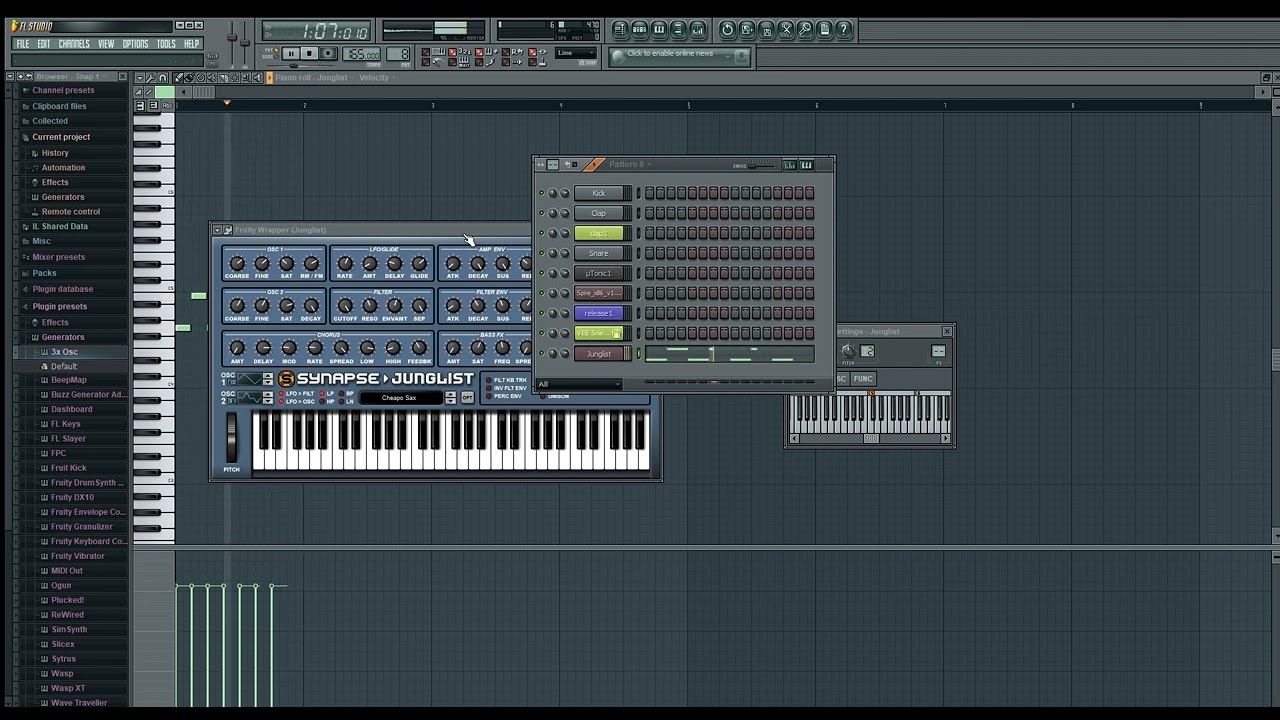This screenshot has width=1280, height=720.
Task: Click the download arrow in the news panel
Action: [741, 56]
